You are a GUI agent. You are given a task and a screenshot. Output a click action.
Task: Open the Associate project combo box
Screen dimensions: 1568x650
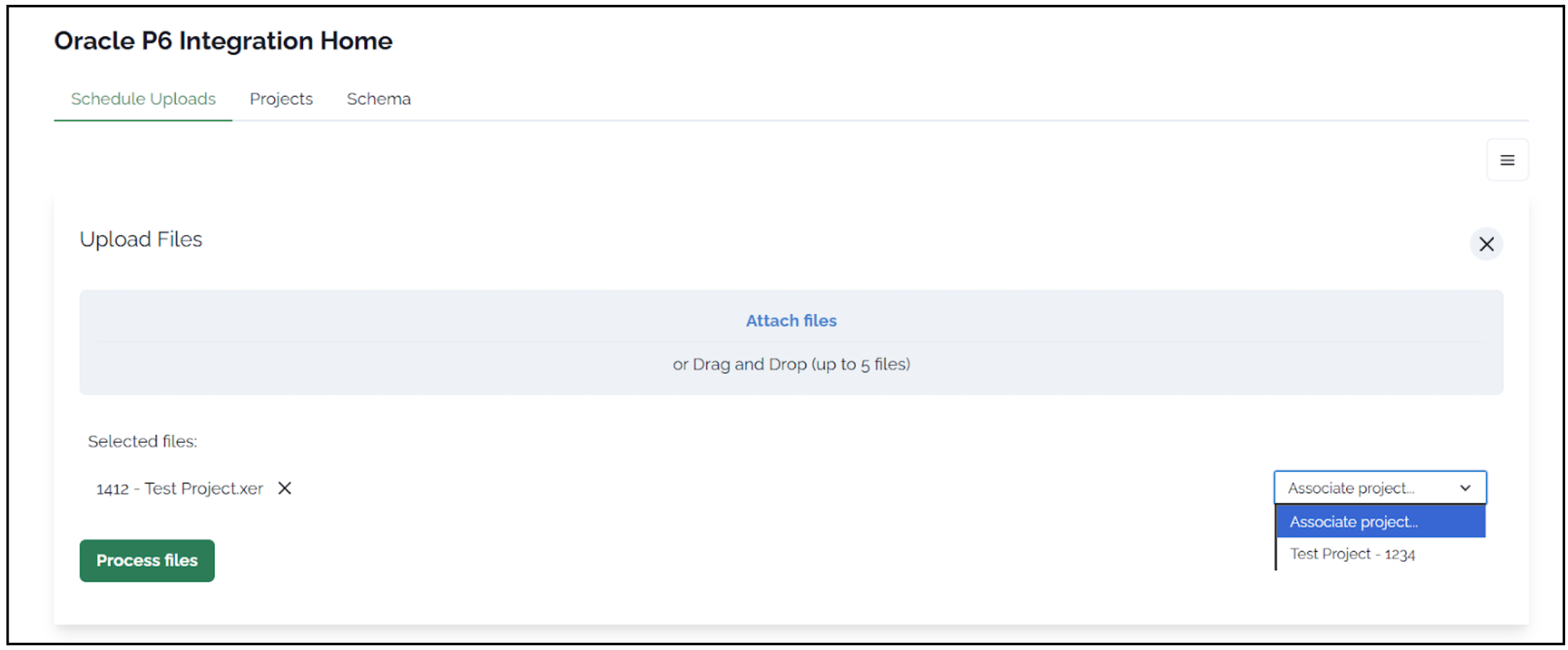pos(1379,488)
